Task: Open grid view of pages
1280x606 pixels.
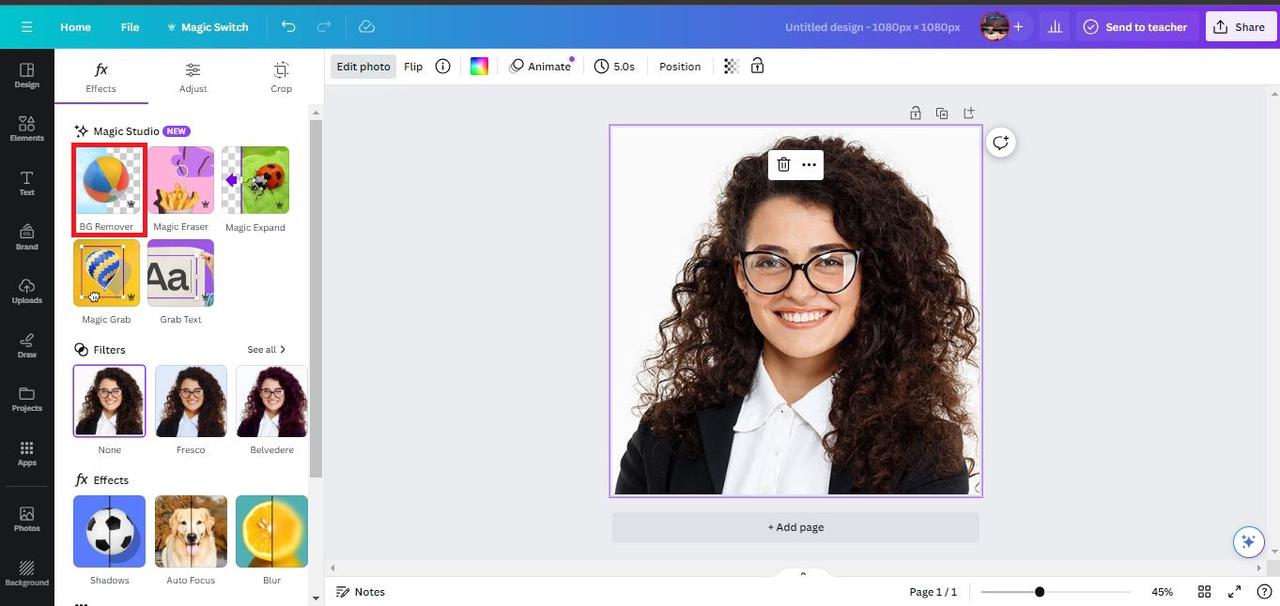Action: pyautogui.click(x=1205, y=592)
